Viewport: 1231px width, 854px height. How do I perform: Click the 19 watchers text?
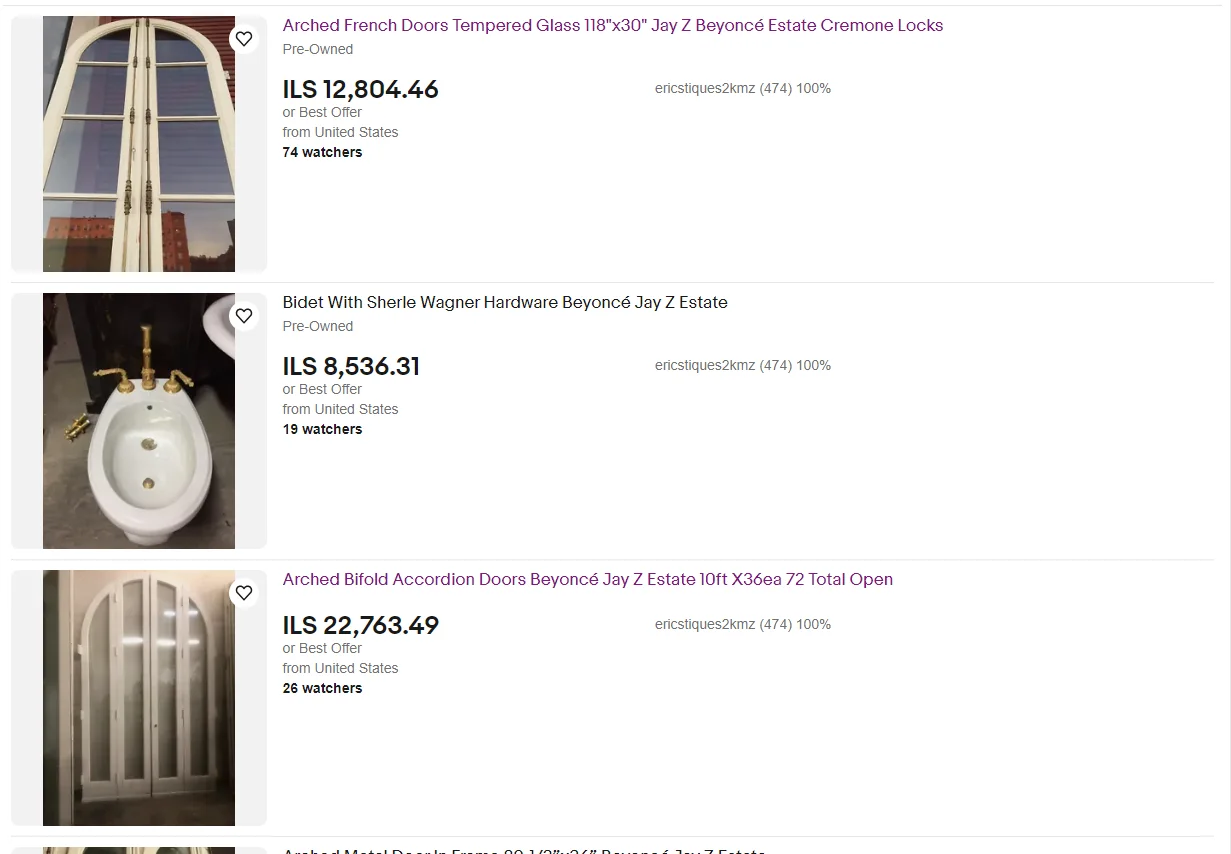(322, 429)
